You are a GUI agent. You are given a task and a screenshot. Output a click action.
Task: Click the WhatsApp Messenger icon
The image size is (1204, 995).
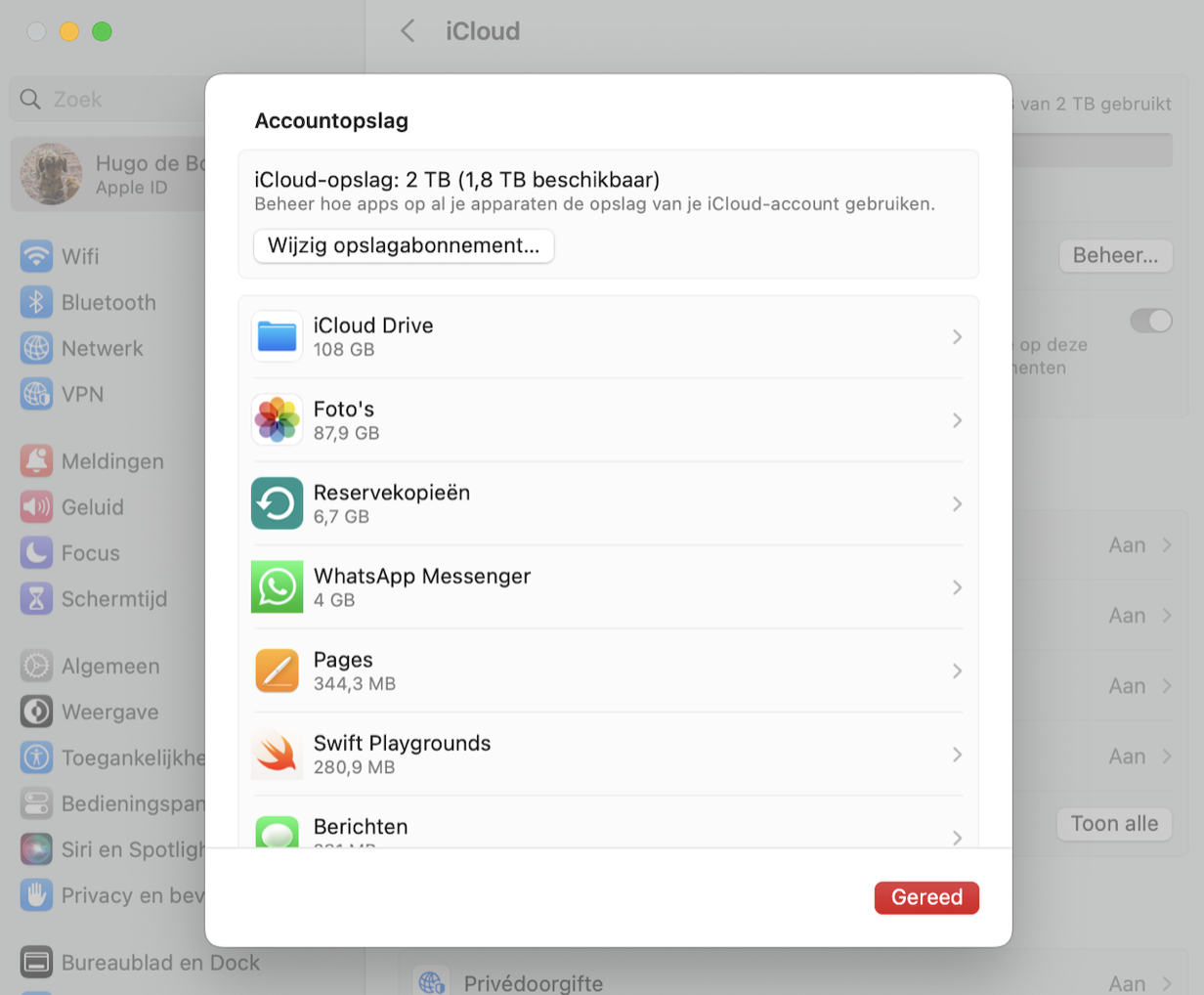click(x=278, y=587)
